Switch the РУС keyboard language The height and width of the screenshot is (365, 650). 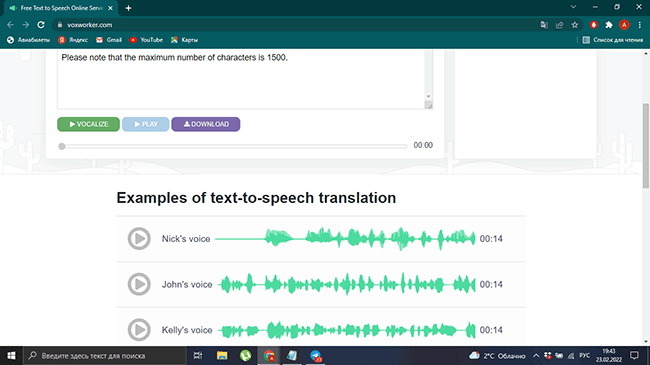coord(585,355)
